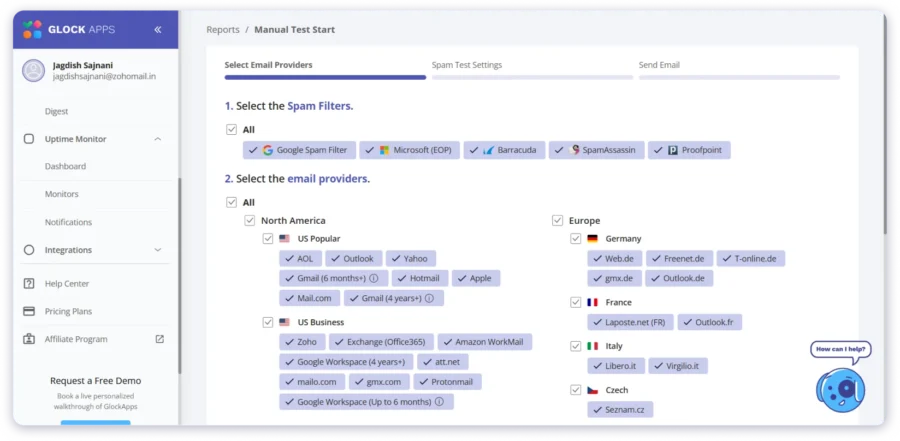Click the Proofpoint logo icon
Screen dimensions: 900x441
(673, 150)
